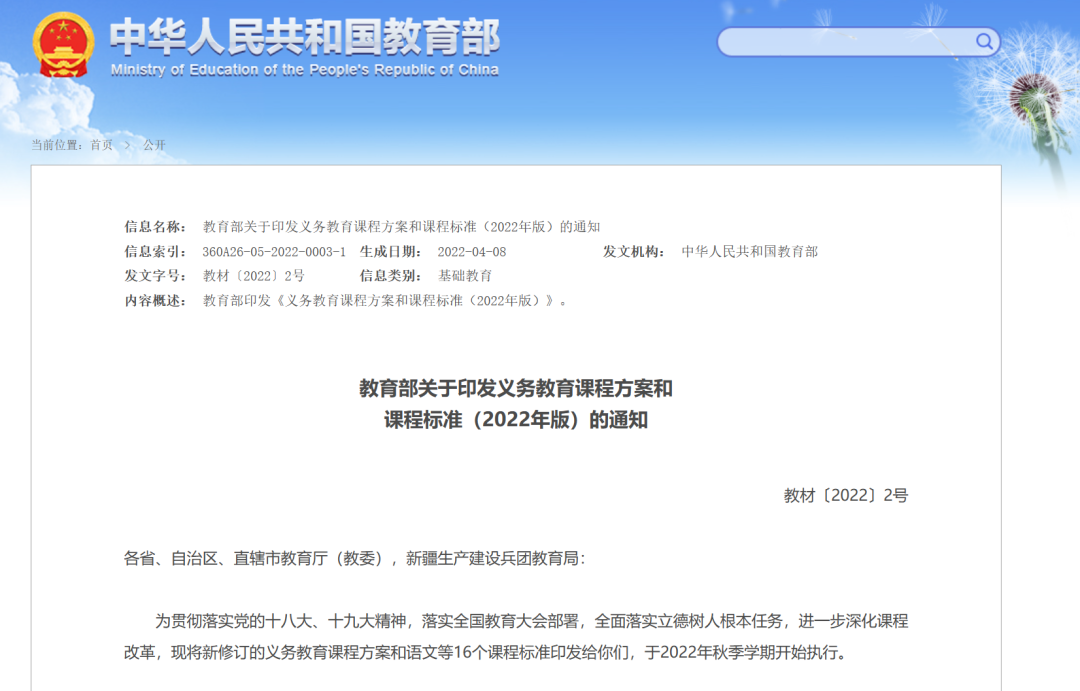
Task: Click the 发文机构 value 中华人民共和国教育部
Action: coord(749,252)
